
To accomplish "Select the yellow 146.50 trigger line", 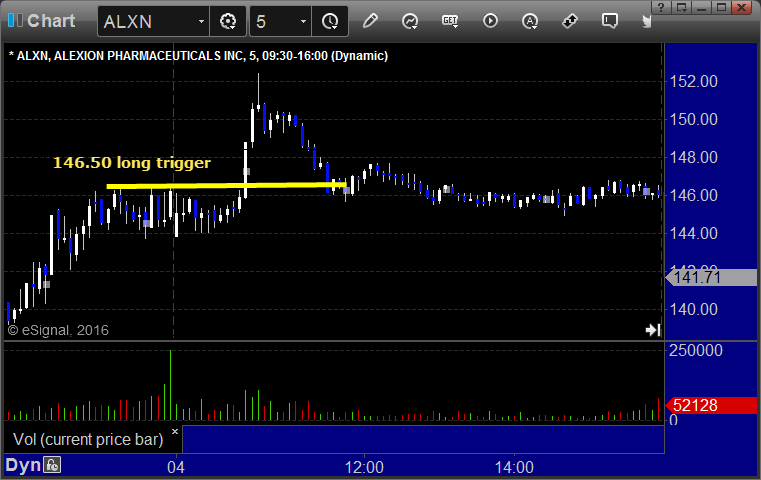I will coord(226,185).
